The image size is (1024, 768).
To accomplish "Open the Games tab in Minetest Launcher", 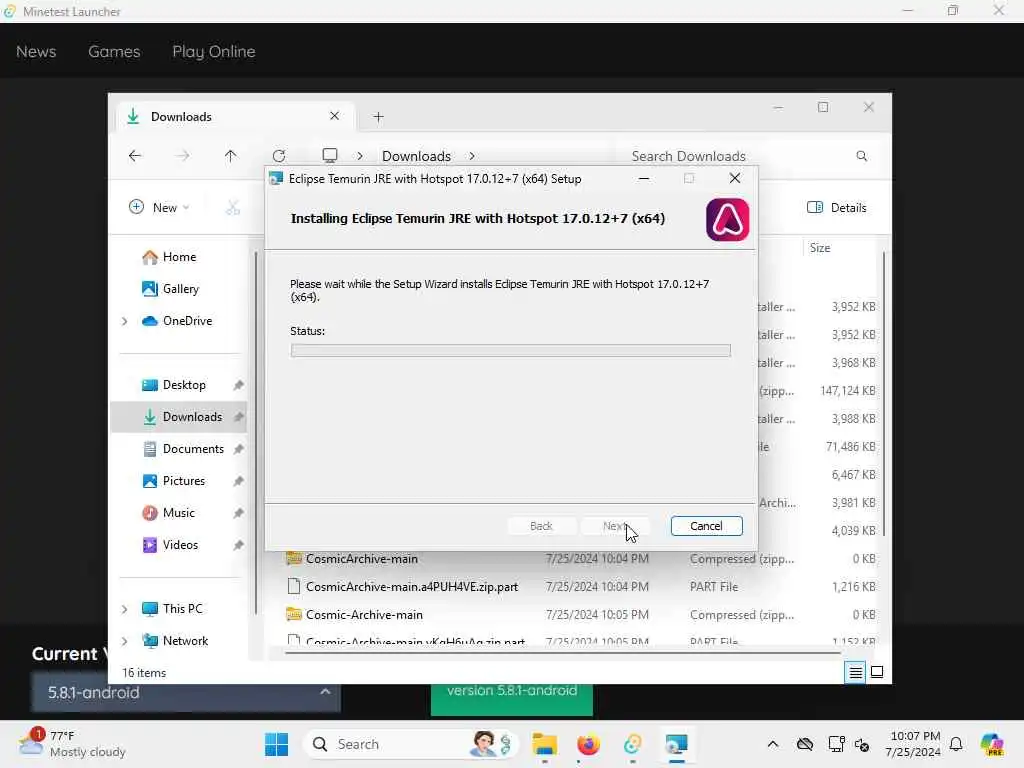I will click(x=114, y=52).
